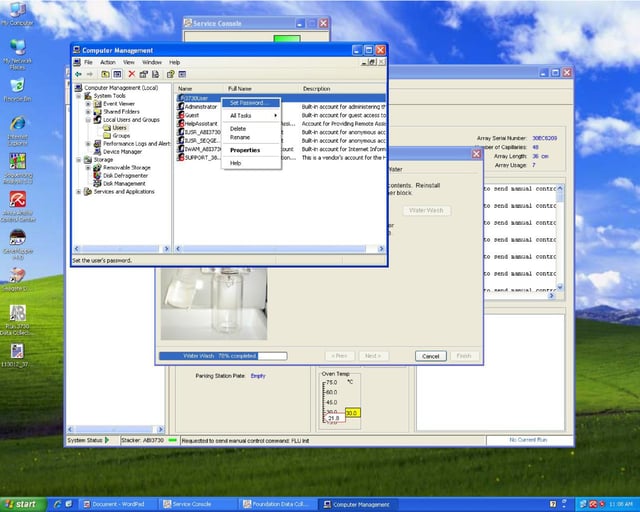Choose Rename in the context menu
Image resolution: width=640 pixels, height=512 pixels.
[251, 137]
